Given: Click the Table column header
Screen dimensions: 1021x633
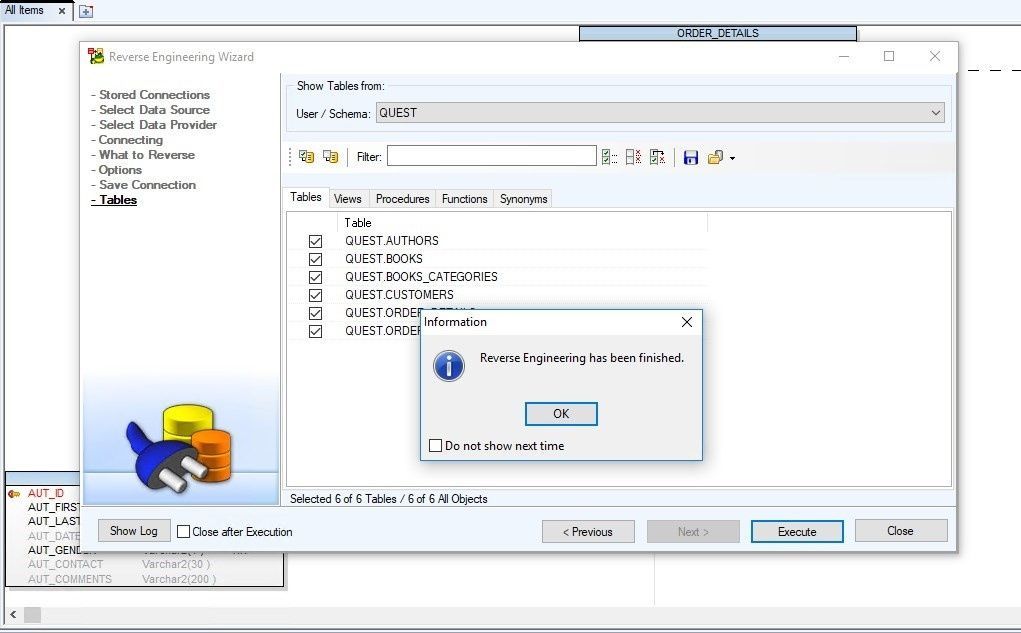Looking at the screenshot, I should [522, 223].
